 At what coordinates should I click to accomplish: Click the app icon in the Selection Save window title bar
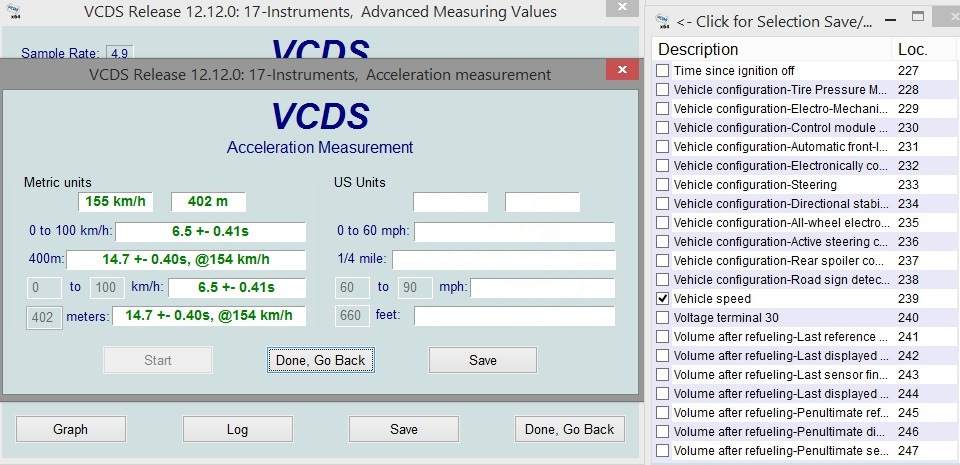(662, 21)
